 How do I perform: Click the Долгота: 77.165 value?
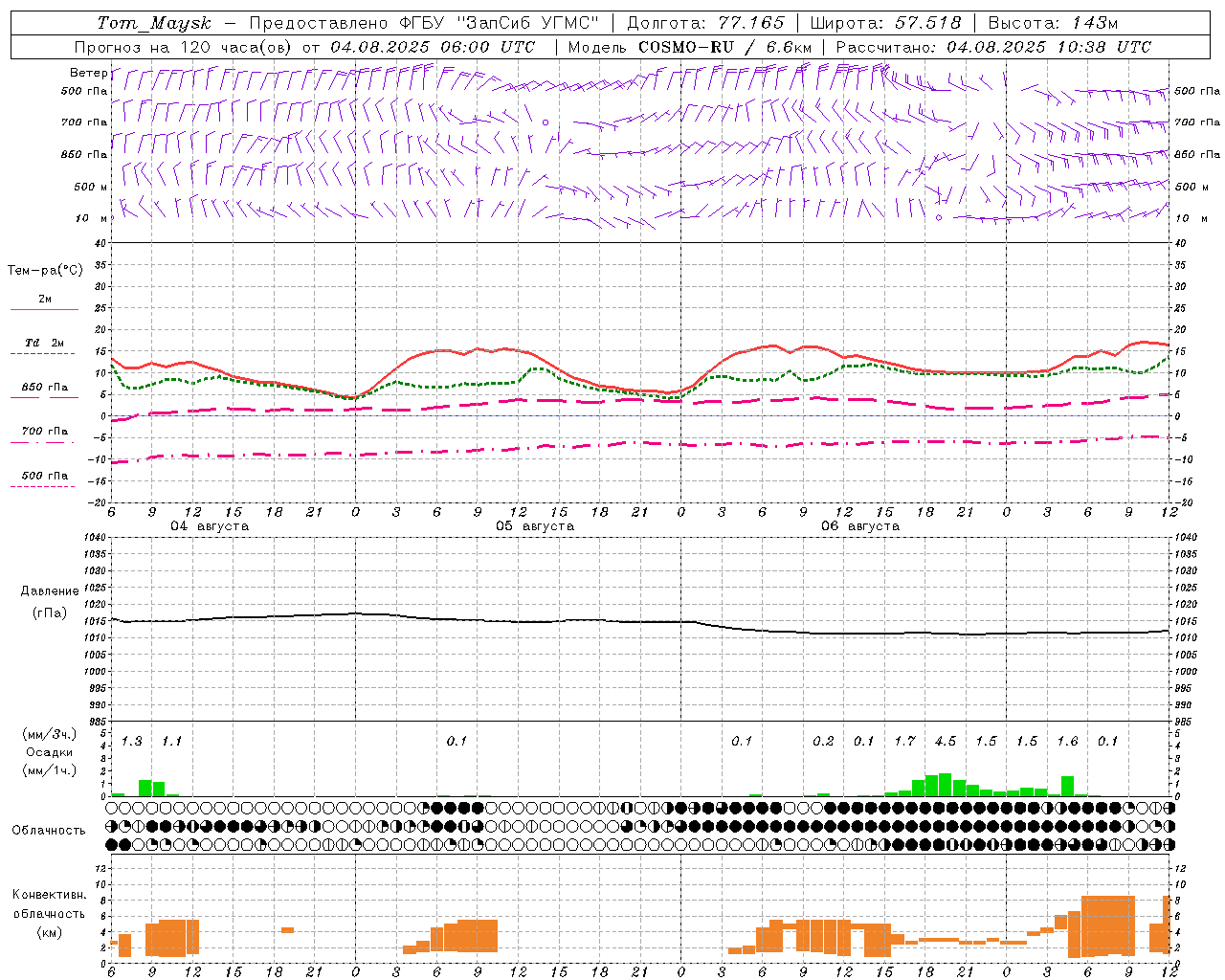705,23
